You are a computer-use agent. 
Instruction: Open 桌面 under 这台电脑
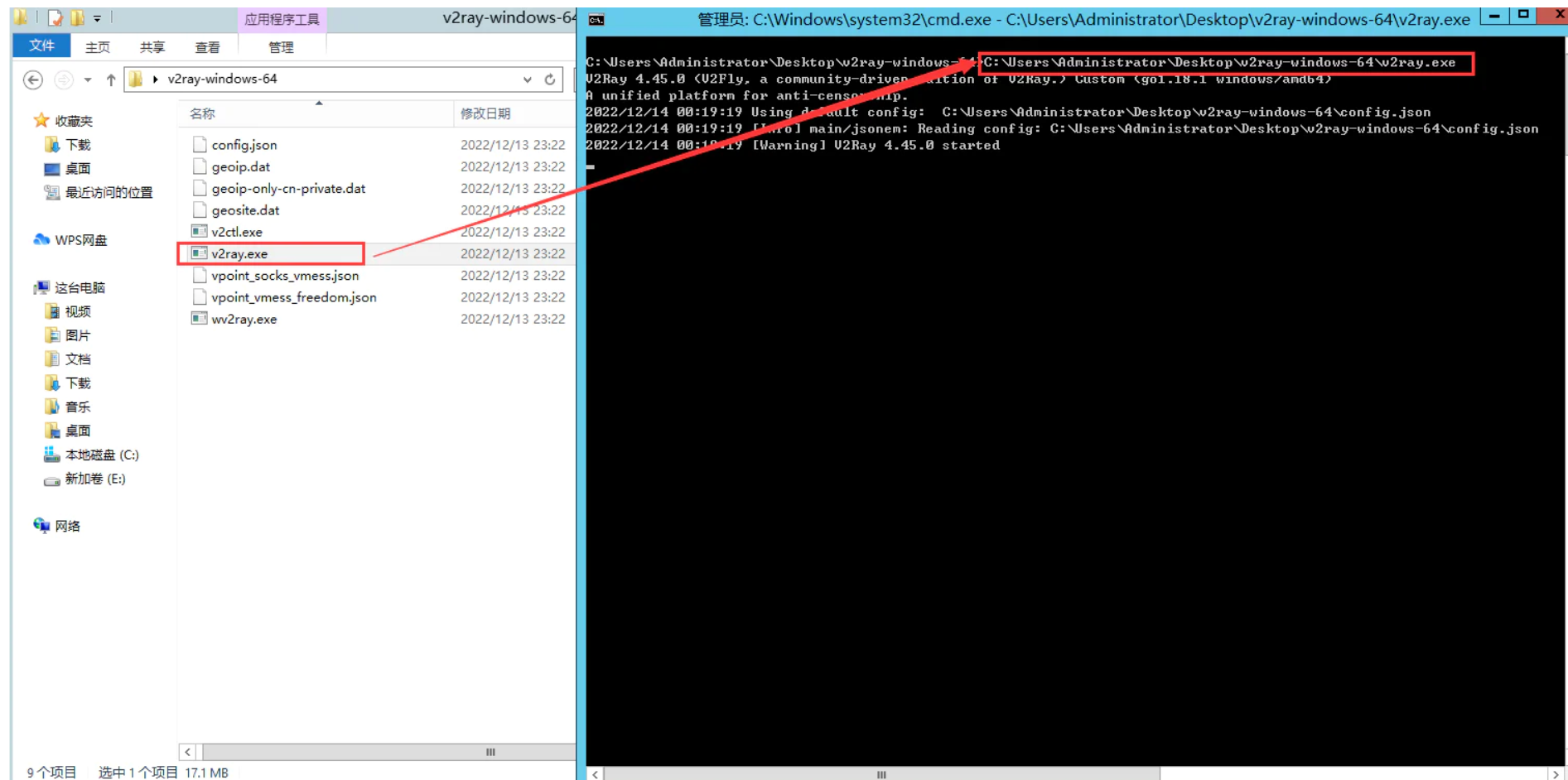tap(78, 431)
